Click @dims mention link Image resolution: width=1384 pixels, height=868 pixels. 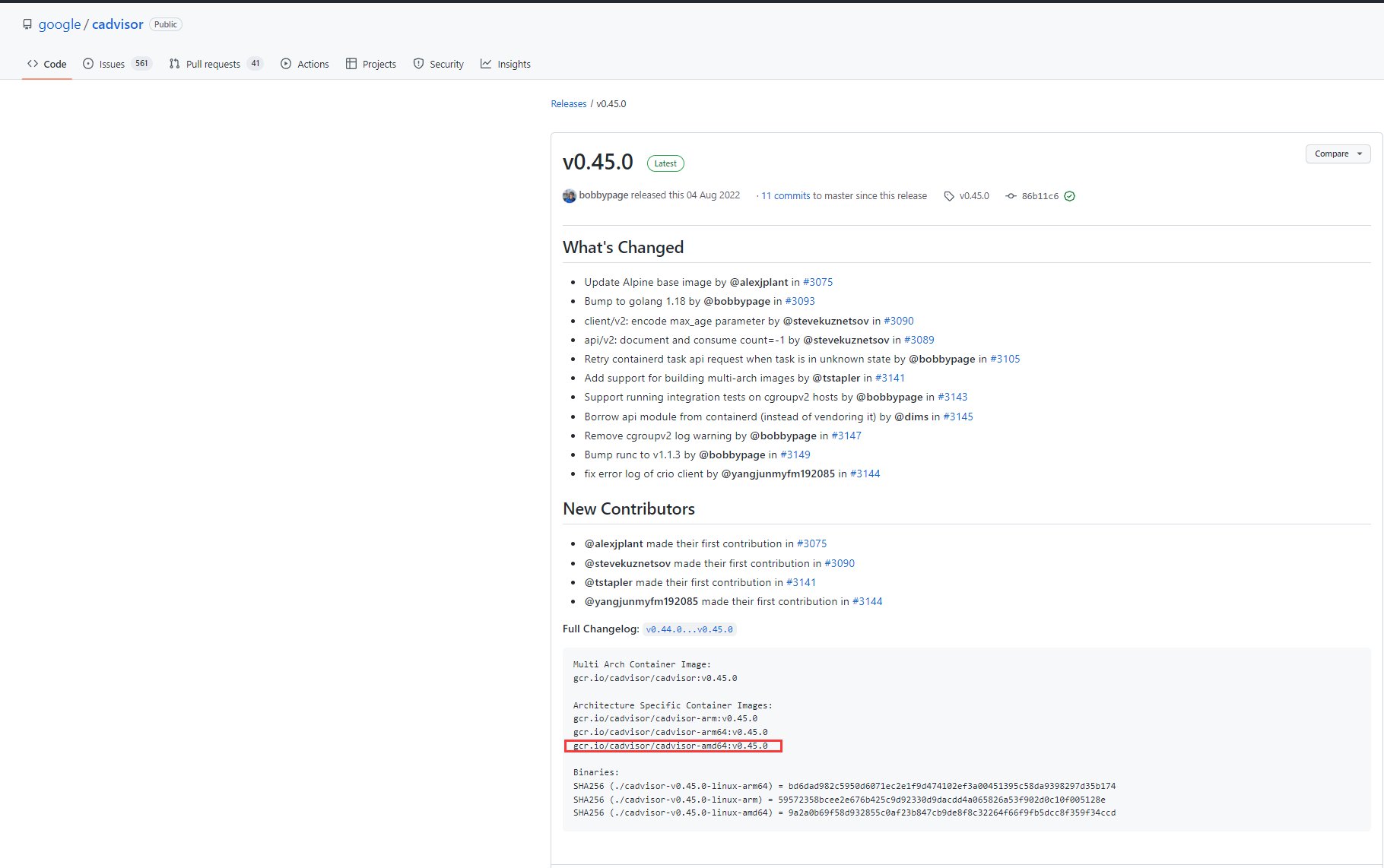click(911, 417)
